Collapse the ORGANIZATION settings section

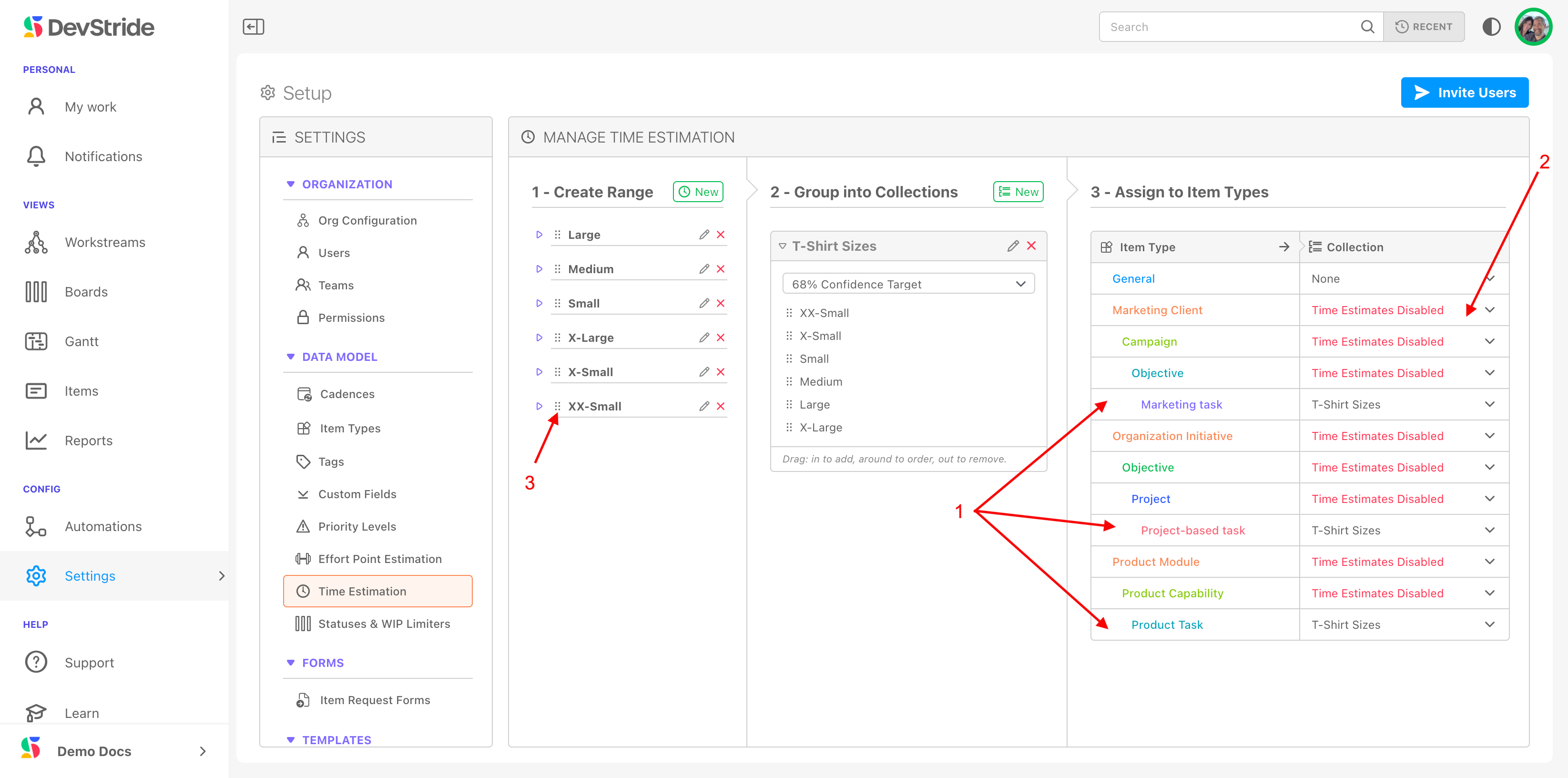pos(291,184)
